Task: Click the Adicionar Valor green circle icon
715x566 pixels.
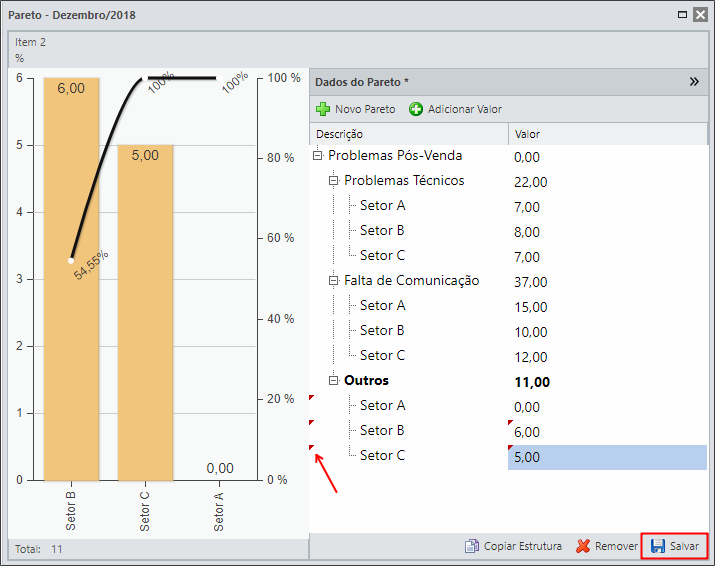Action: point(415,109)
